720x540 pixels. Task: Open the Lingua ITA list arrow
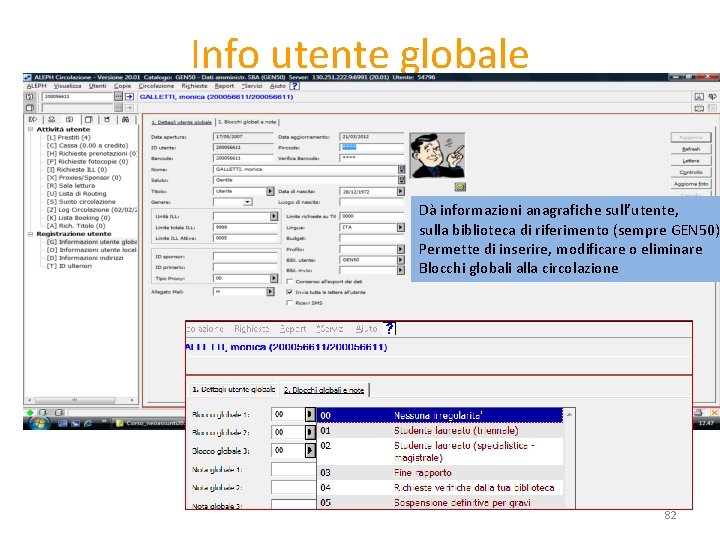click(401, 227)
